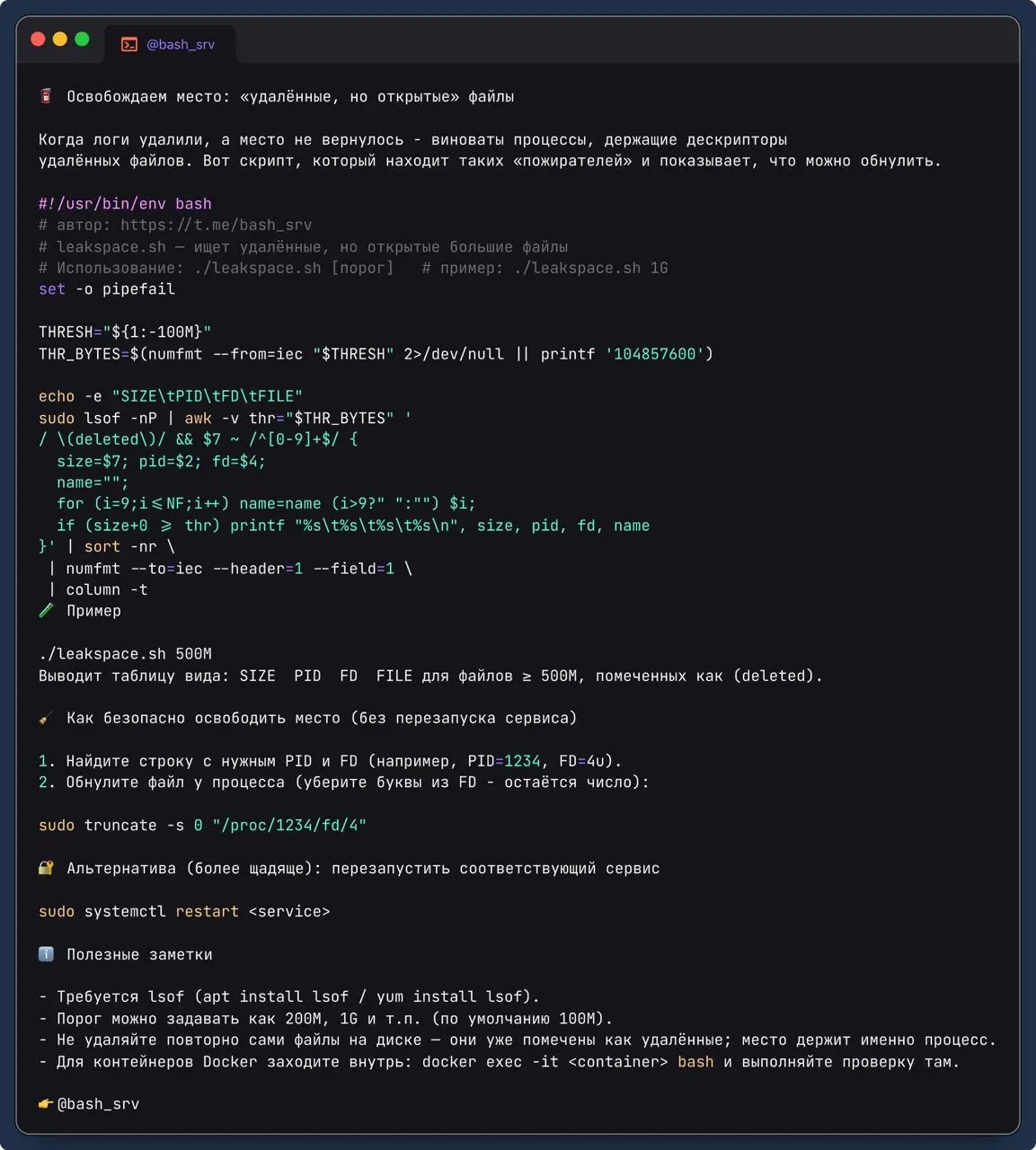Minimize the window with the yellow button
1036x1150 pixels.
pos(60,39)
